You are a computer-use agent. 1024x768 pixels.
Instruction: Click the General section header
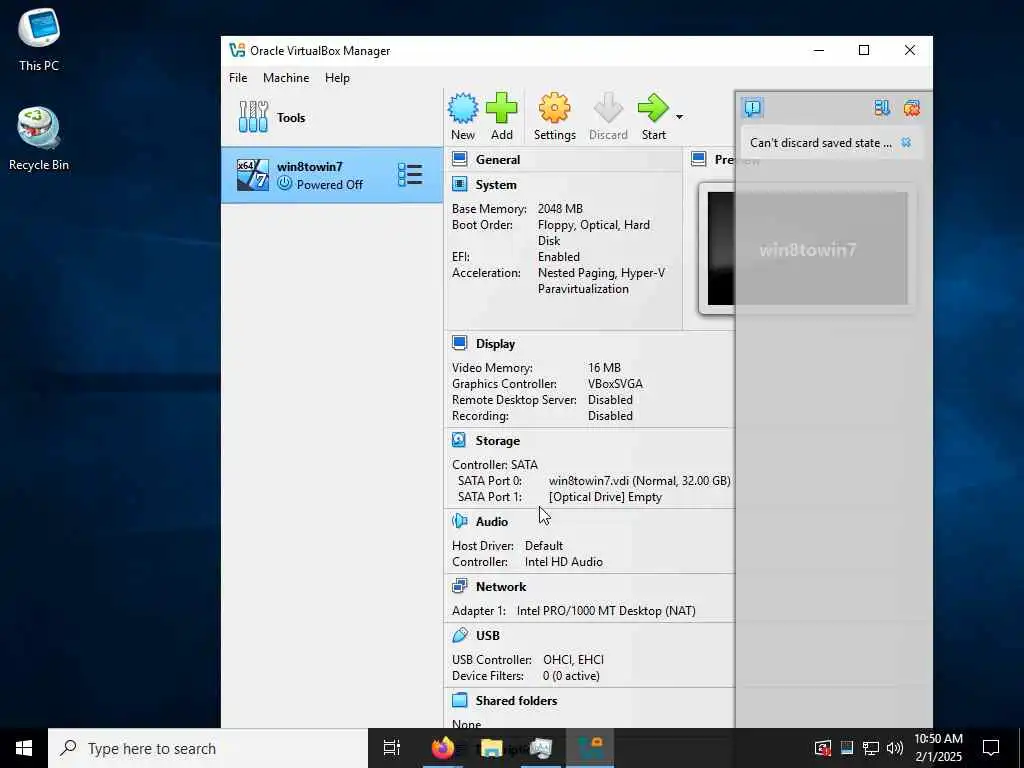[x=498, y=160]
